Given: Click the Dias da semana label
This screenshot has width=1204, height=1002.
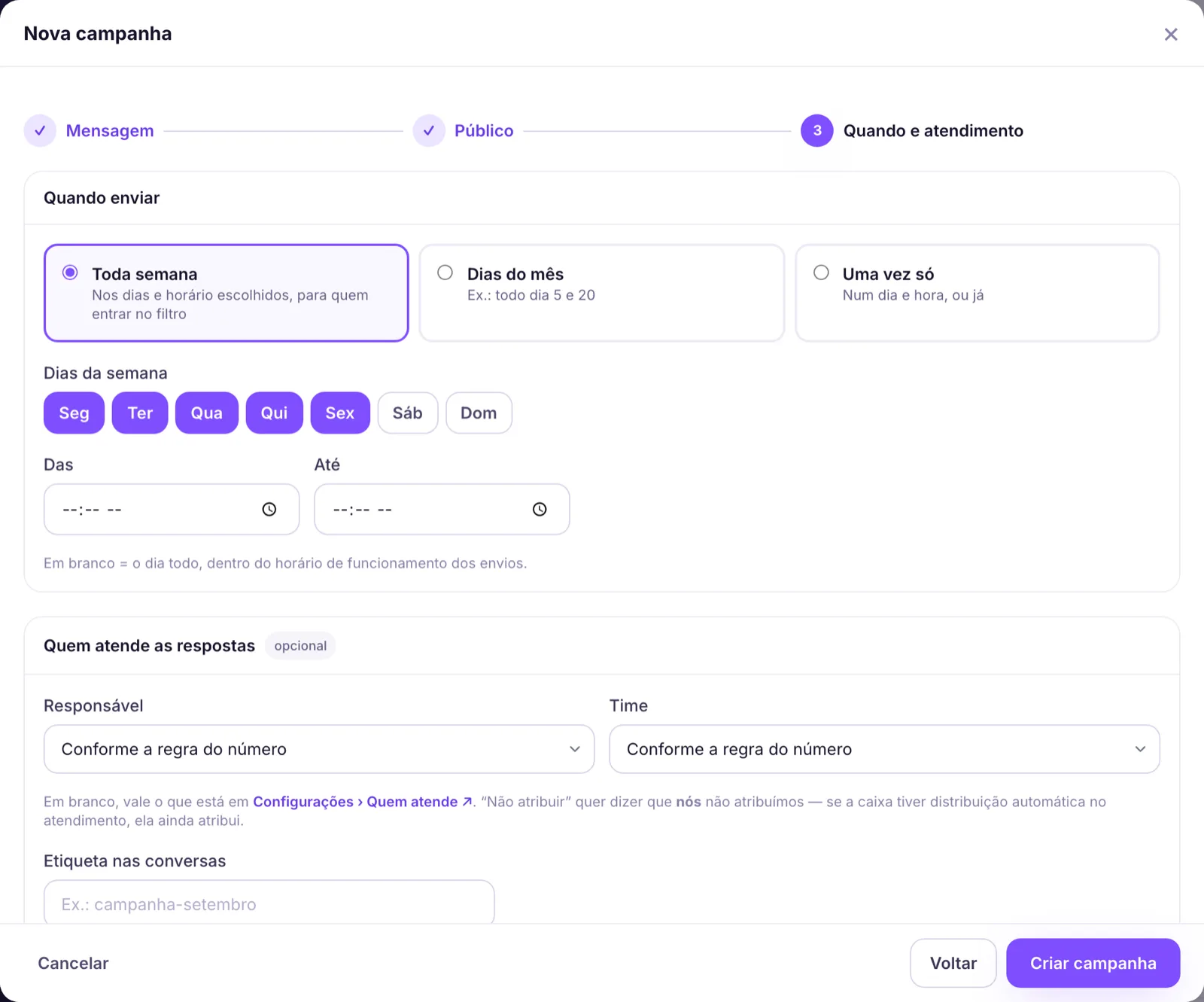Looking at the screenshot, I should pos(105,373).
